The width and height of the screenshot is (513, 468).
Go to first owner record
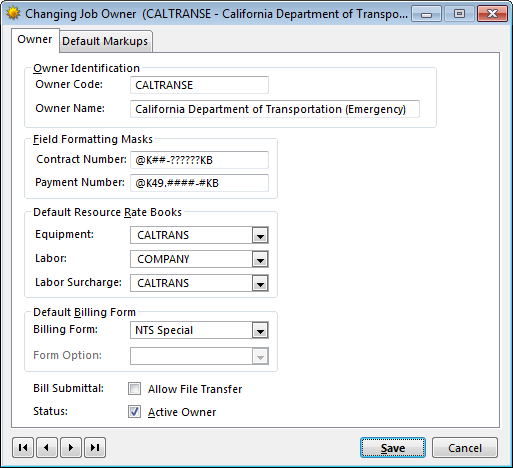tap(23, 447)
